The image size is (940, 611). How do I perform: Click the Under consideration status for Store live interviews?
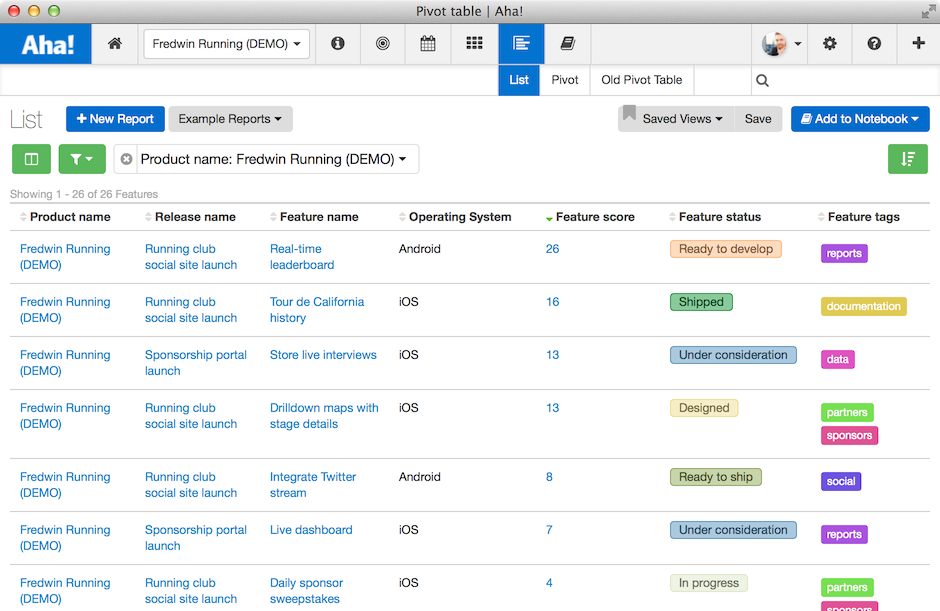point(733,355)
